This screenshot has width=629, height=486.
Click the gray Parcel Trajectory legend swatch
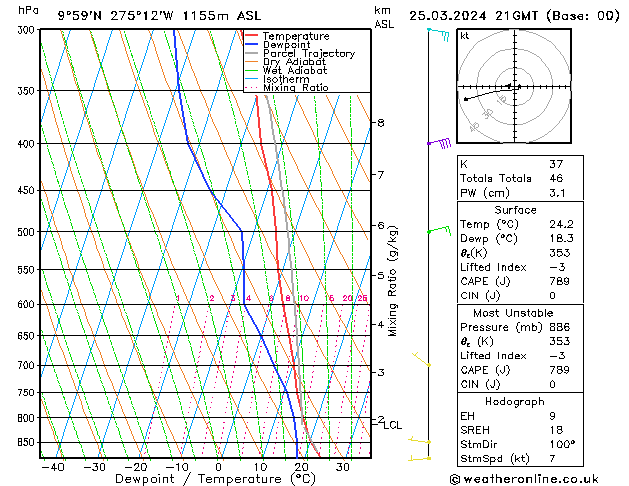pos(252,53)
